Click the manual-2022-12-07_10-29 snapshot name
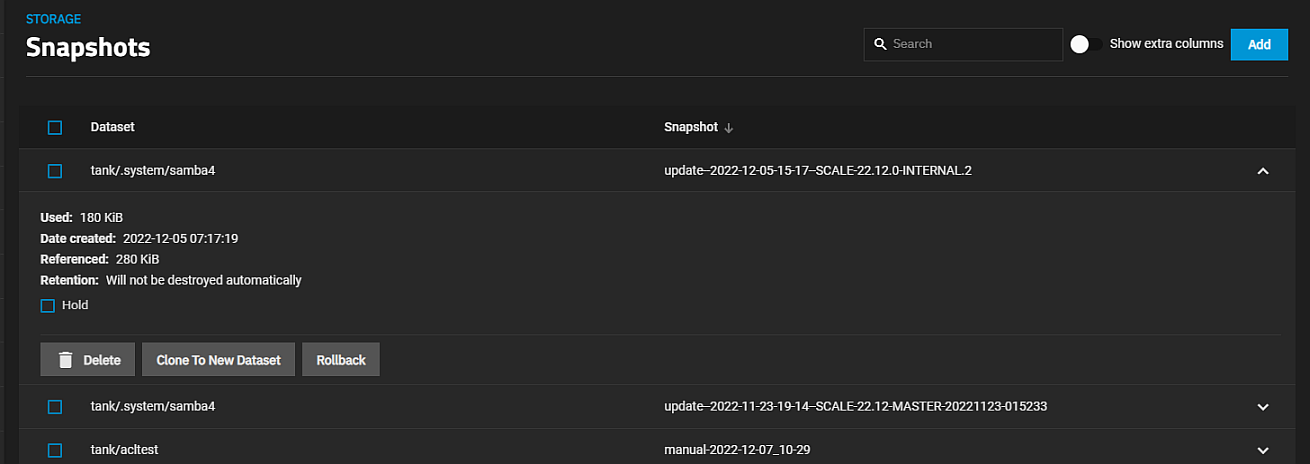The height and width of the screenshot is (464, 1310). coord(736,450)
